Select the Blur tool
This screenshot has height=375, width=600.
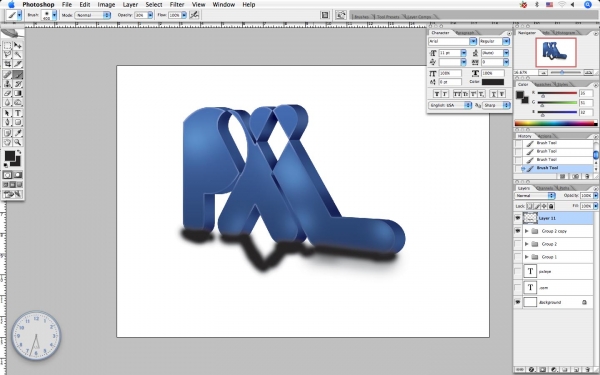pyautogui.click(x=7, y=103)
